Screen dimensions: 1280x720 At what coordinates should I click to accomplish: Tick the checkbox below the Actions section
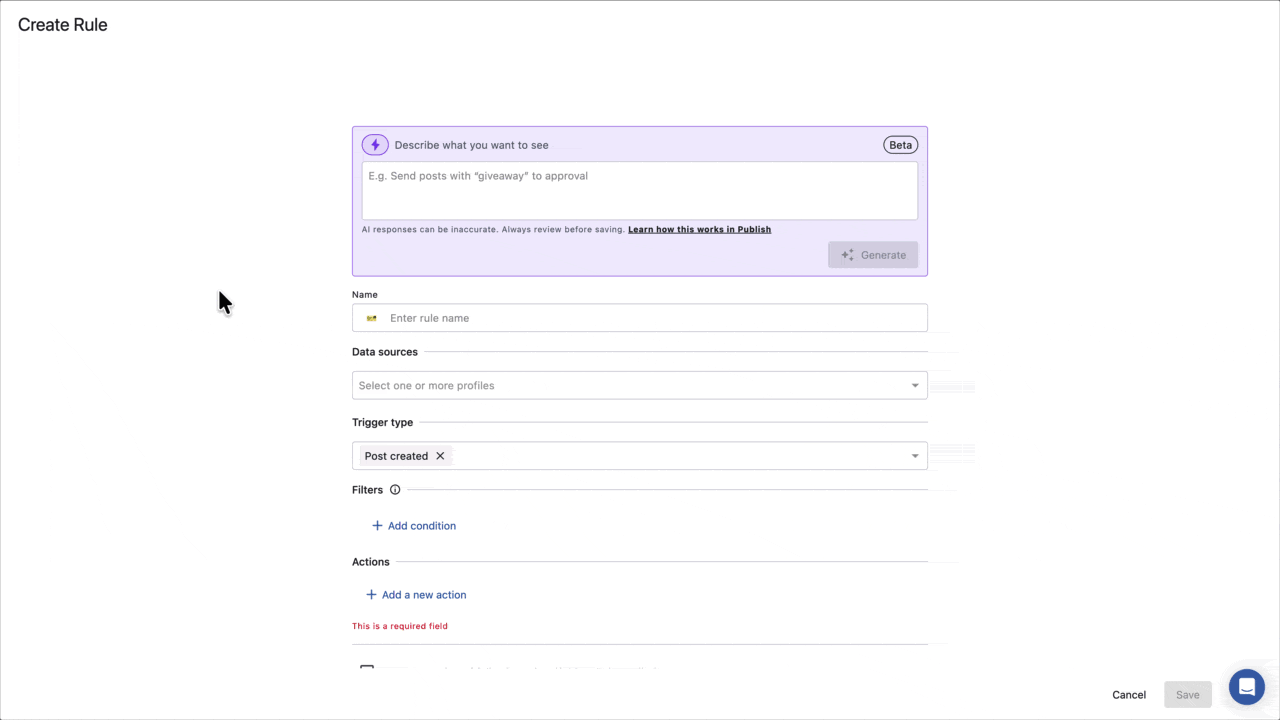click(367, 670)
